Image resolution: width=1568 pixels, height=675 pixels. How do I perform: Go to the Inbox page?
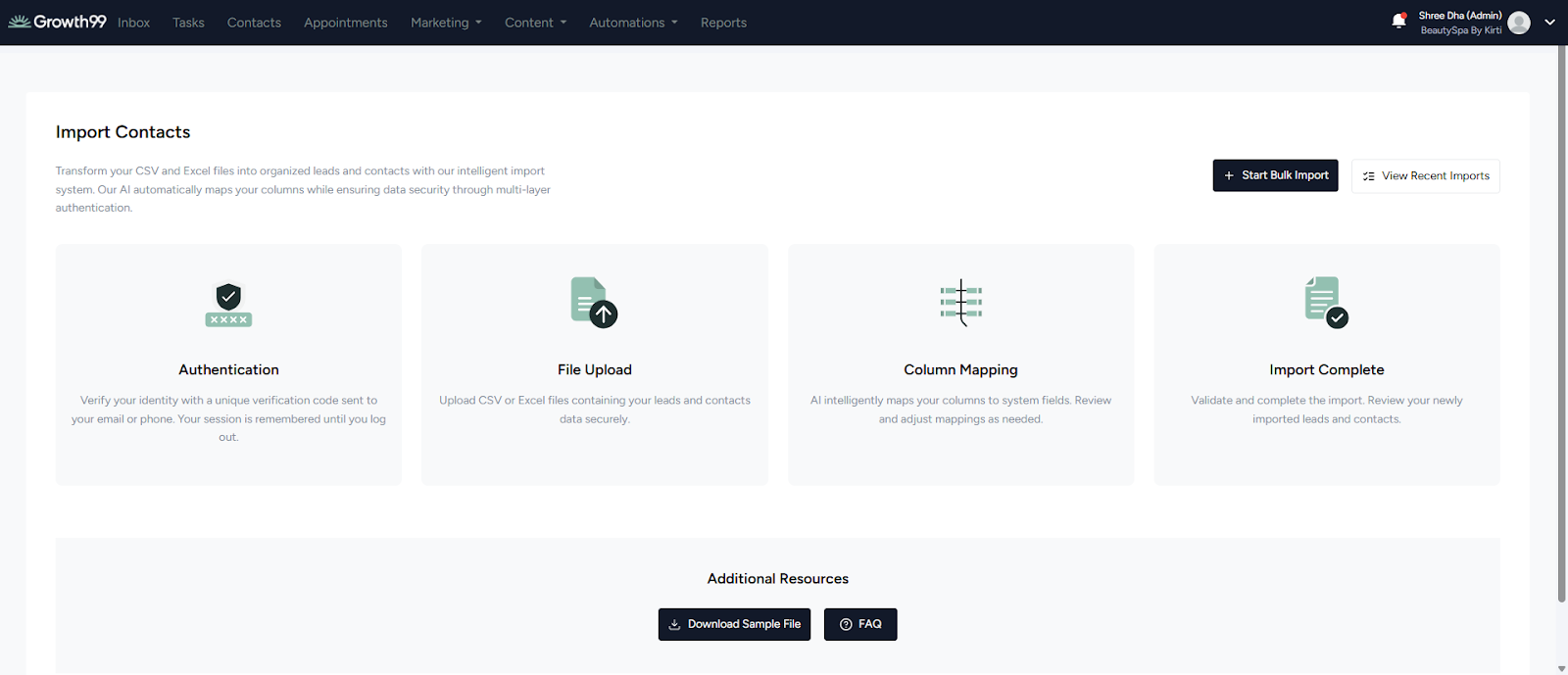pyautogui.click(x=133, y=23)
